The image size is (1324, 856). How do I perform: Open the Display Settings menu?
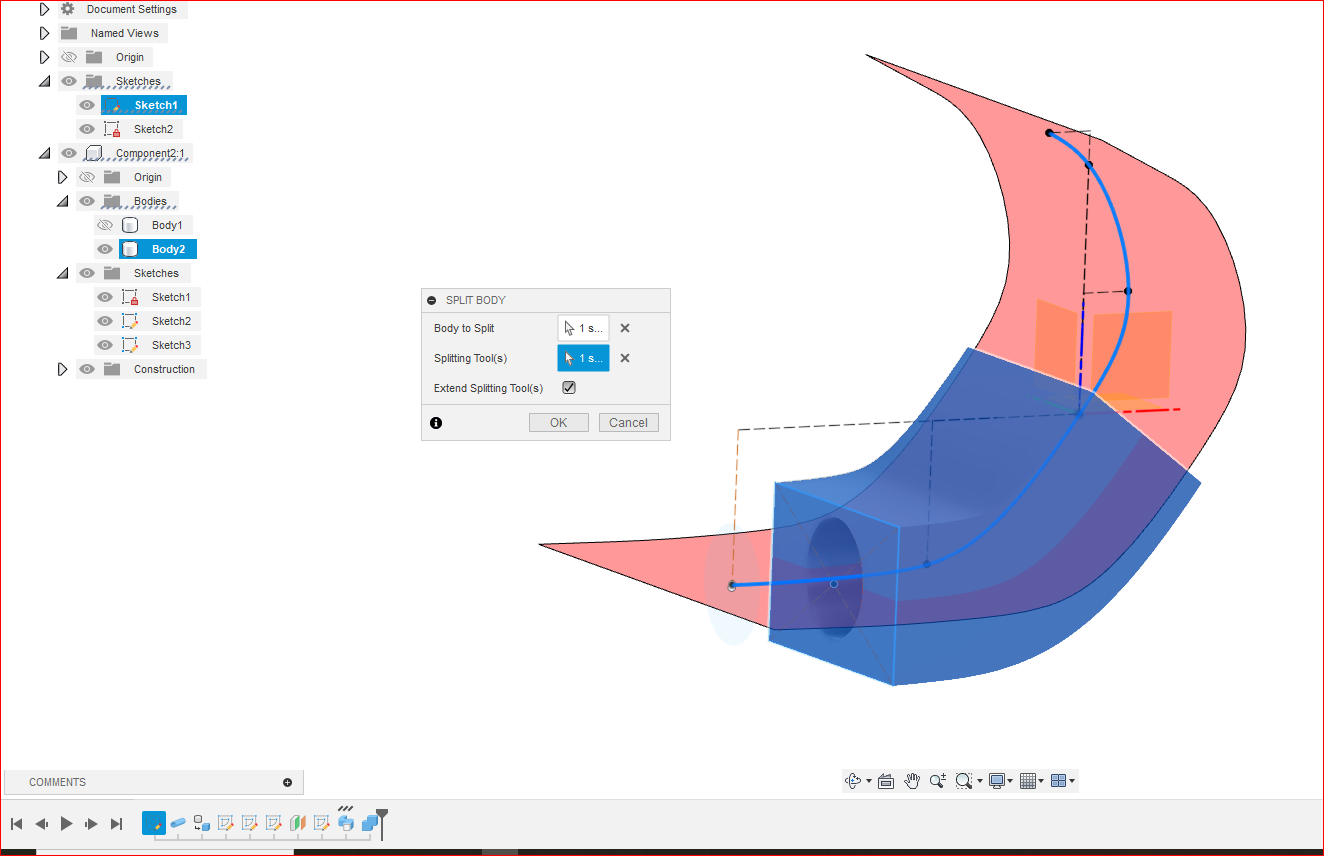pos(998,781)
